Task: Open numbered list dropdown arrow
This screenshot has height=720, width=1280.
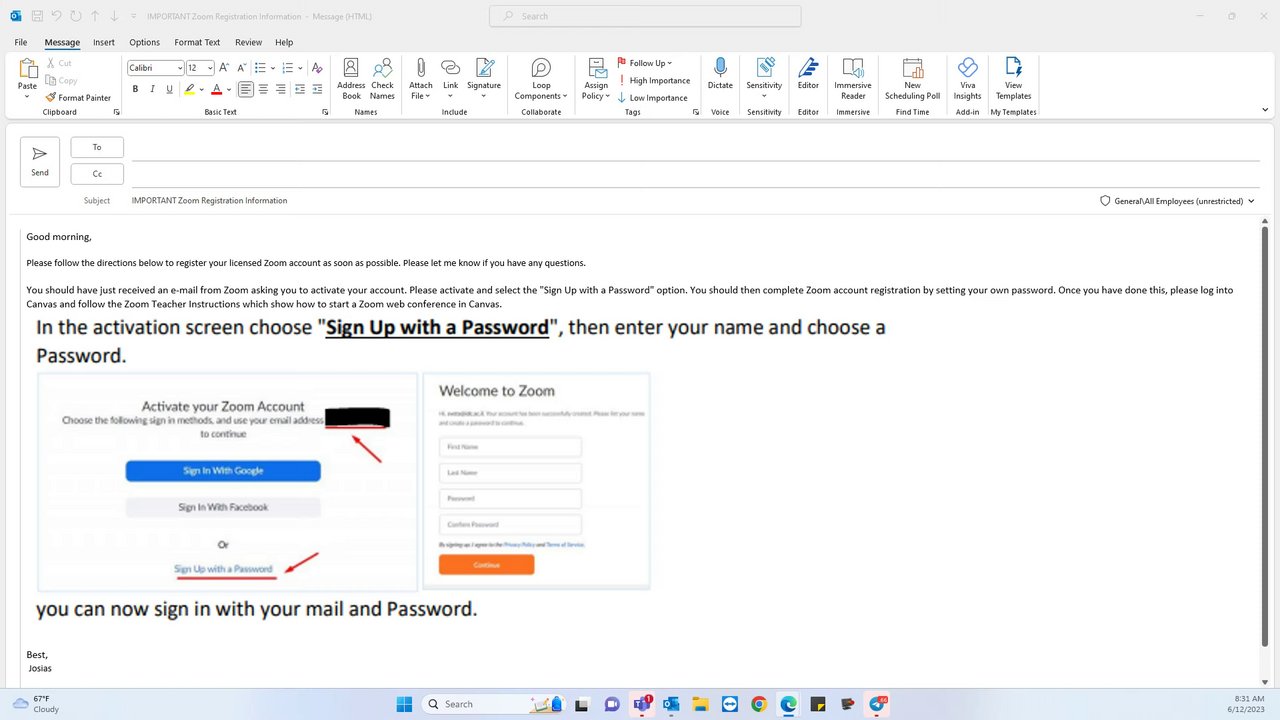Action: pyautogui.click(x=300, y=68)
